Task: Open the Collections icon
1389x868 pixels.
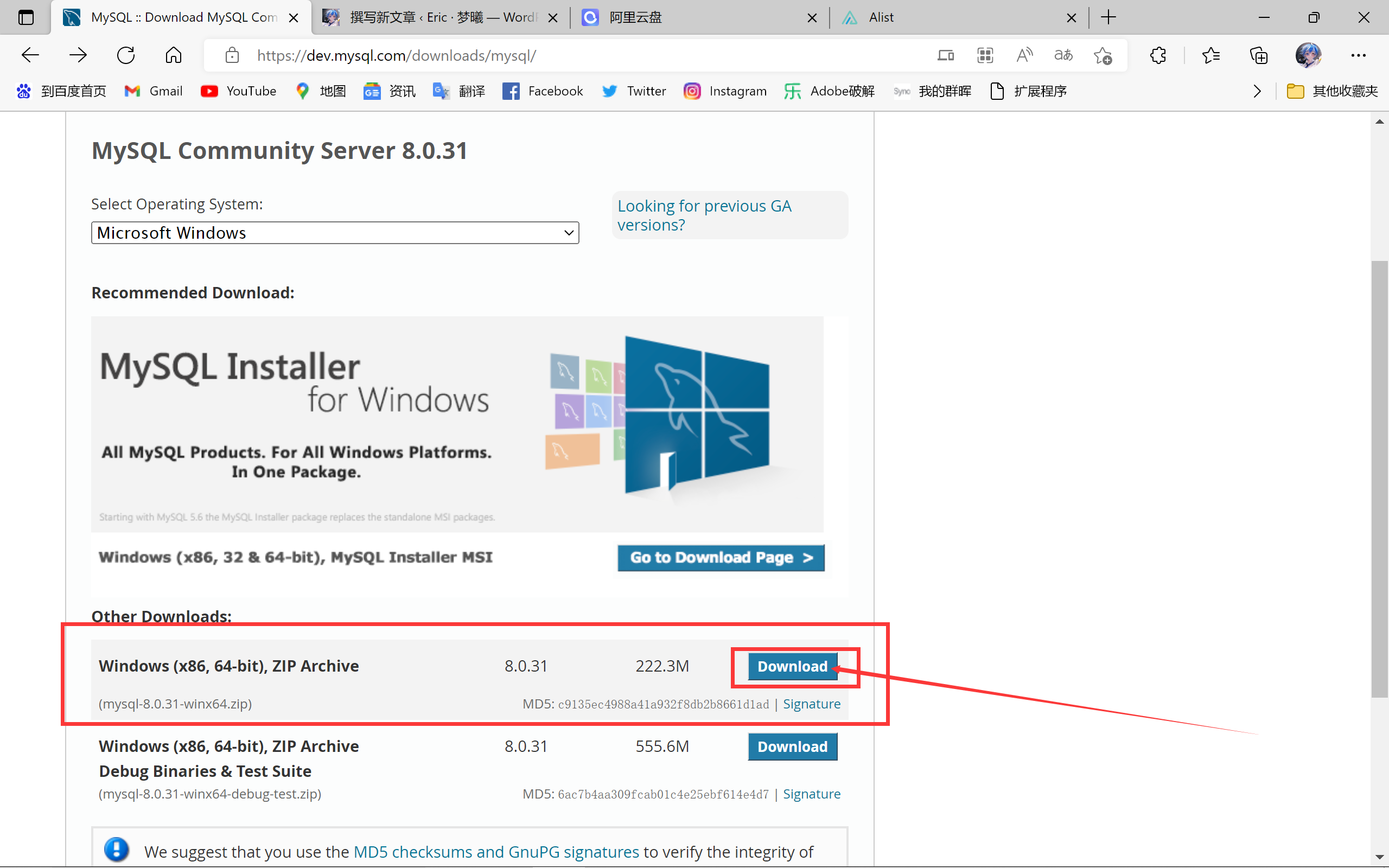Action: point(1258,55)
